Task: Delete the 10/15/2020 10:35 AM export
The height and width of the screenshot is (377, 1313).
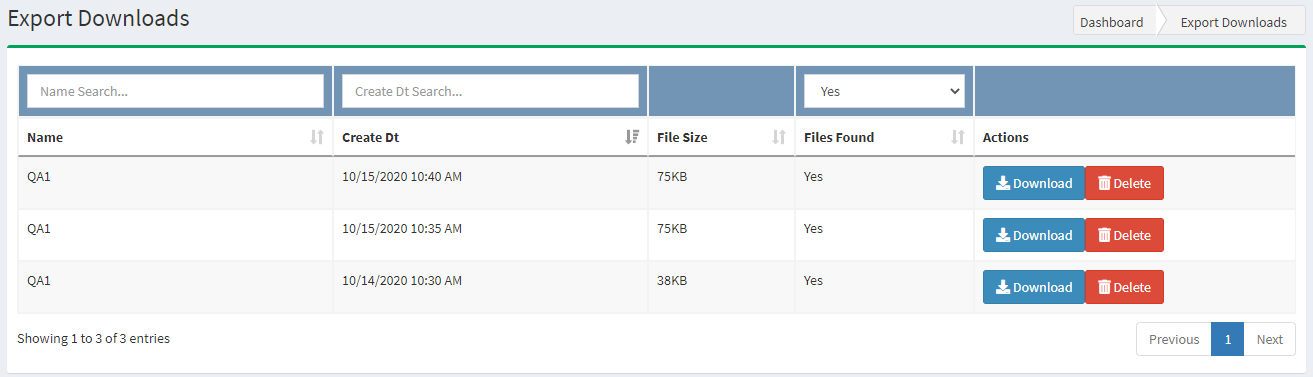Action: (1124, 235)
